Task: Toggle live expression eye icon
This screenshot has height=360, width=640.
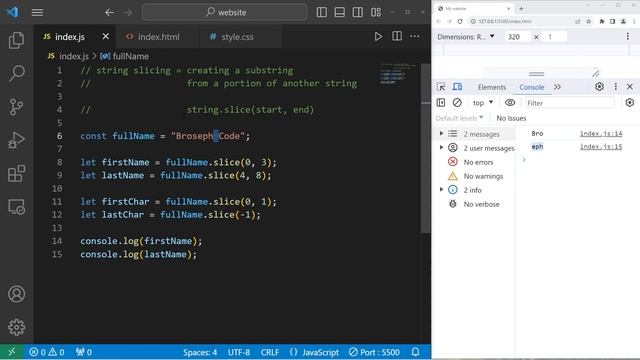Action: (x=510, y=103)
